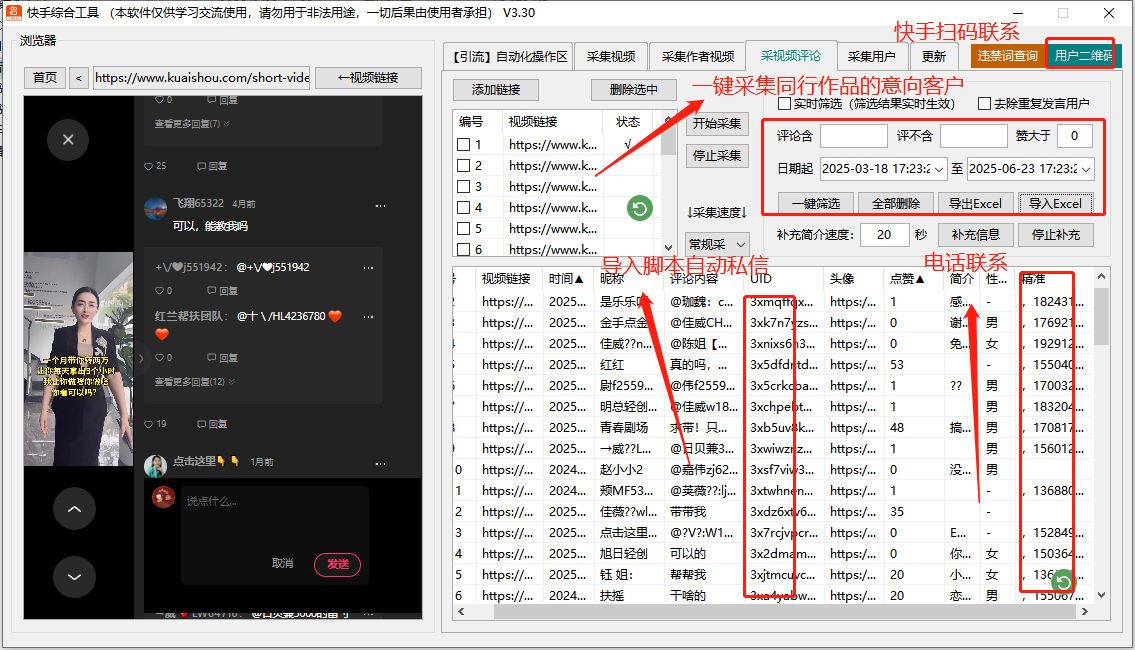The height and width of the screenshot is (650, 1135).
Task: Switch to the 采集用户 tab
Action: [x=874, y=56]
